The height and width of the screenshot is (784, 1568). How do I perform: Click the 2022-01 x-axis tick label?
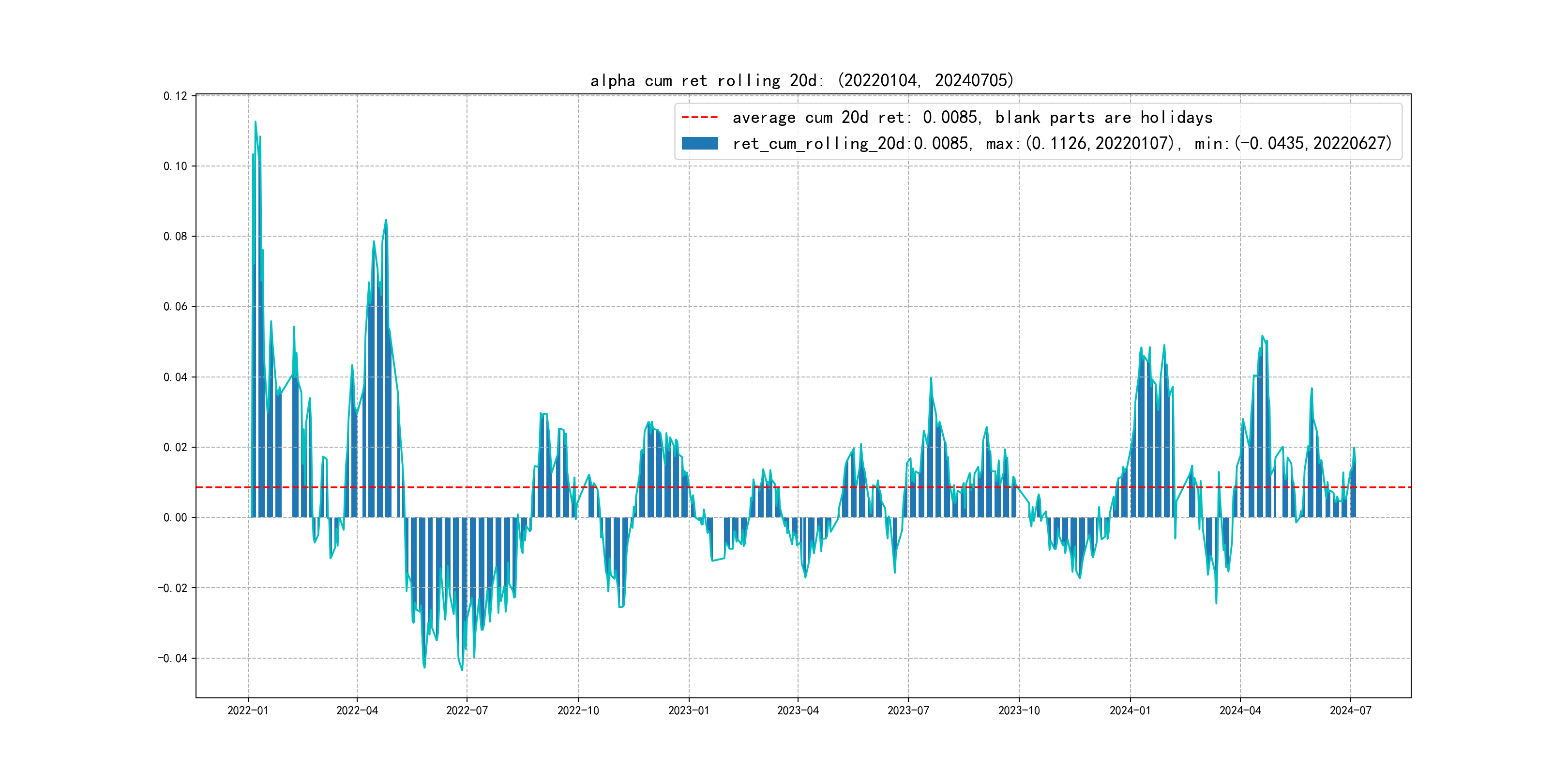pyautogui.click(x=248, y=710)
